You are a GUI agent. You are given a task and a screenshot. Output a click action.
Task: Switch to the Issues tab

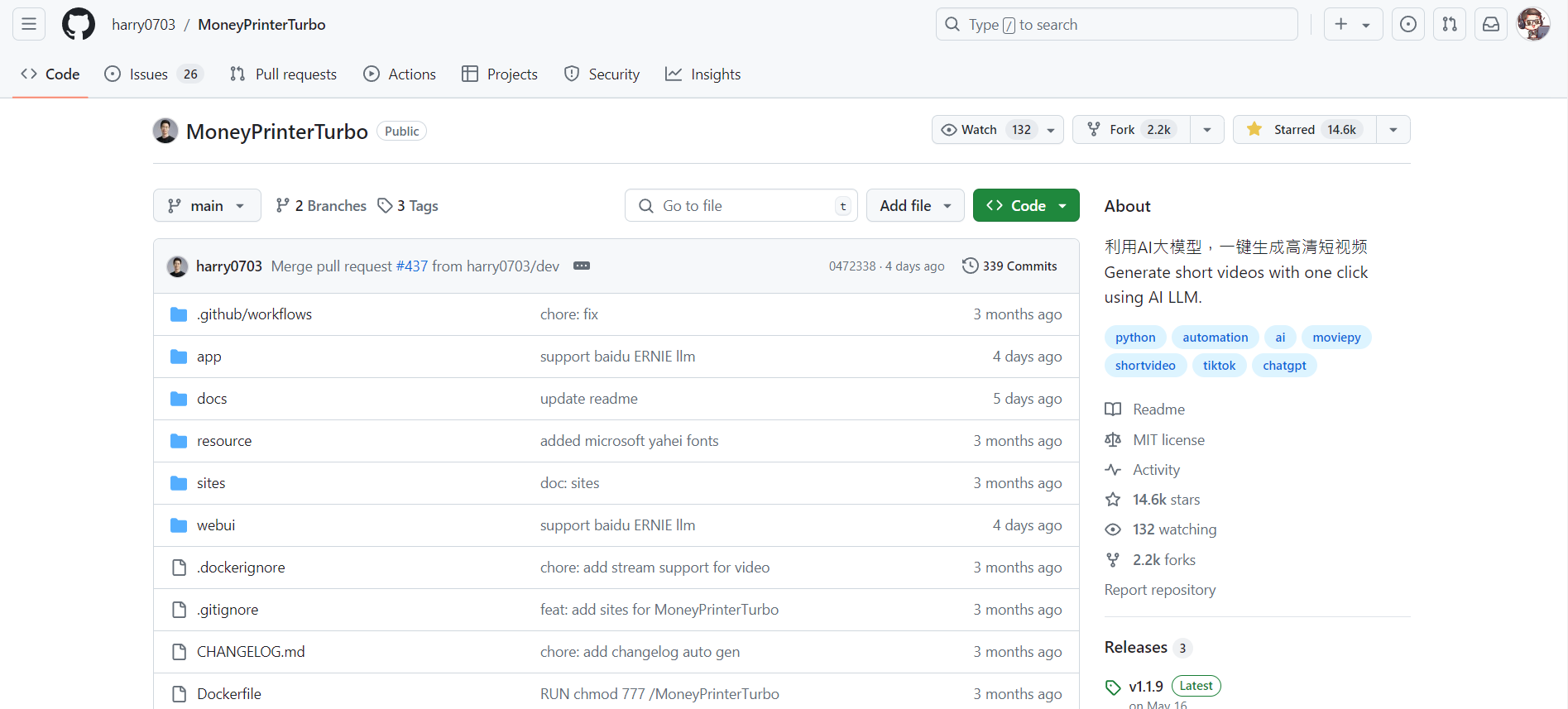[x=154, y=74]
